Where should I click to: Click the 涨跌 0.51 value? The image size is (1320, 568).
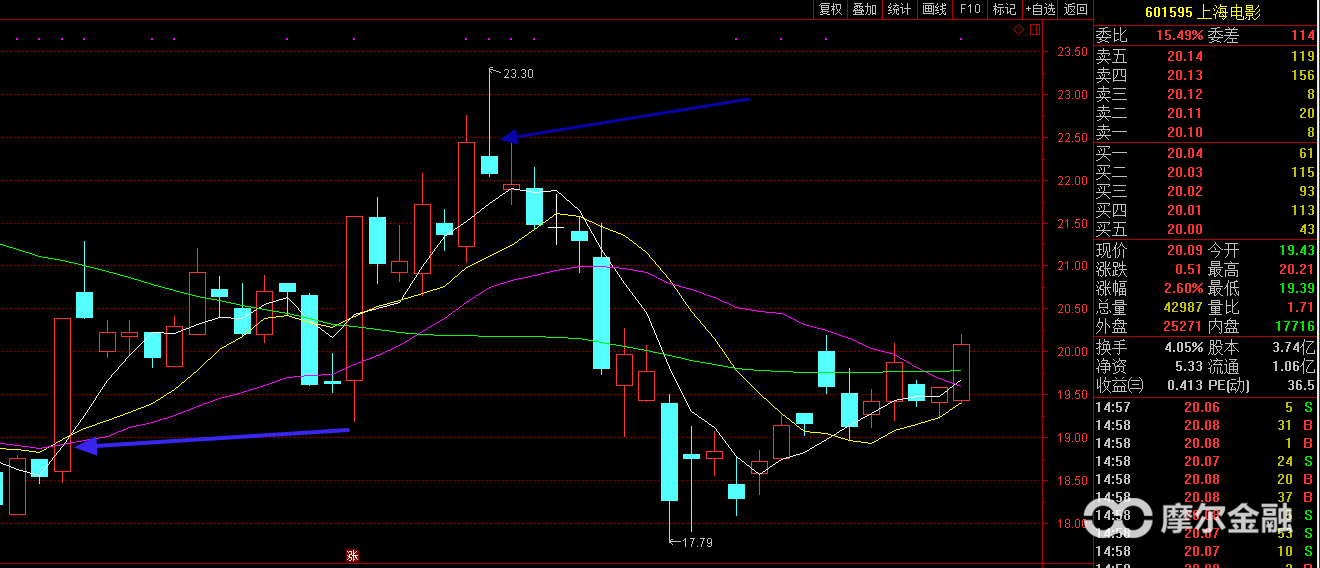1189,269
